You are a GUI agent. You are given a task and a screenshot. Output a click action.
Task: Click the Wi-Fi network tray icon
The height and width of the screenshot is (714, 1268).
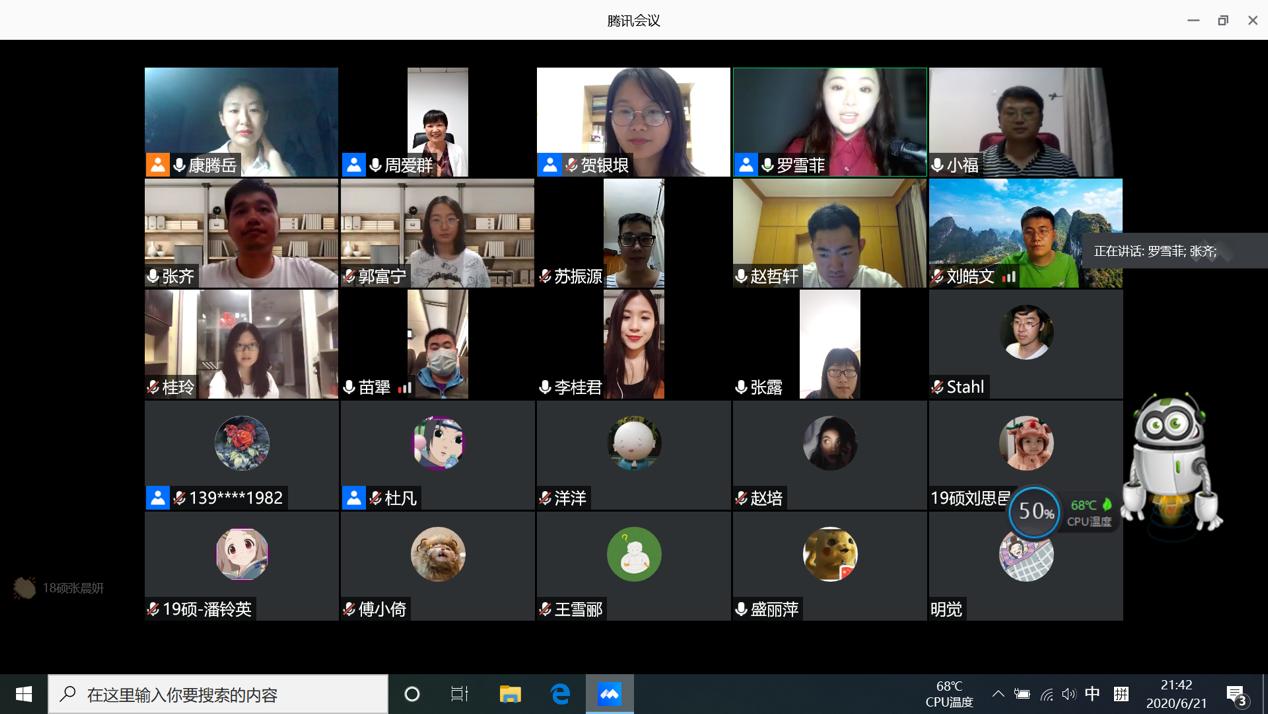pyautogui.click(x=1046, y=693)
